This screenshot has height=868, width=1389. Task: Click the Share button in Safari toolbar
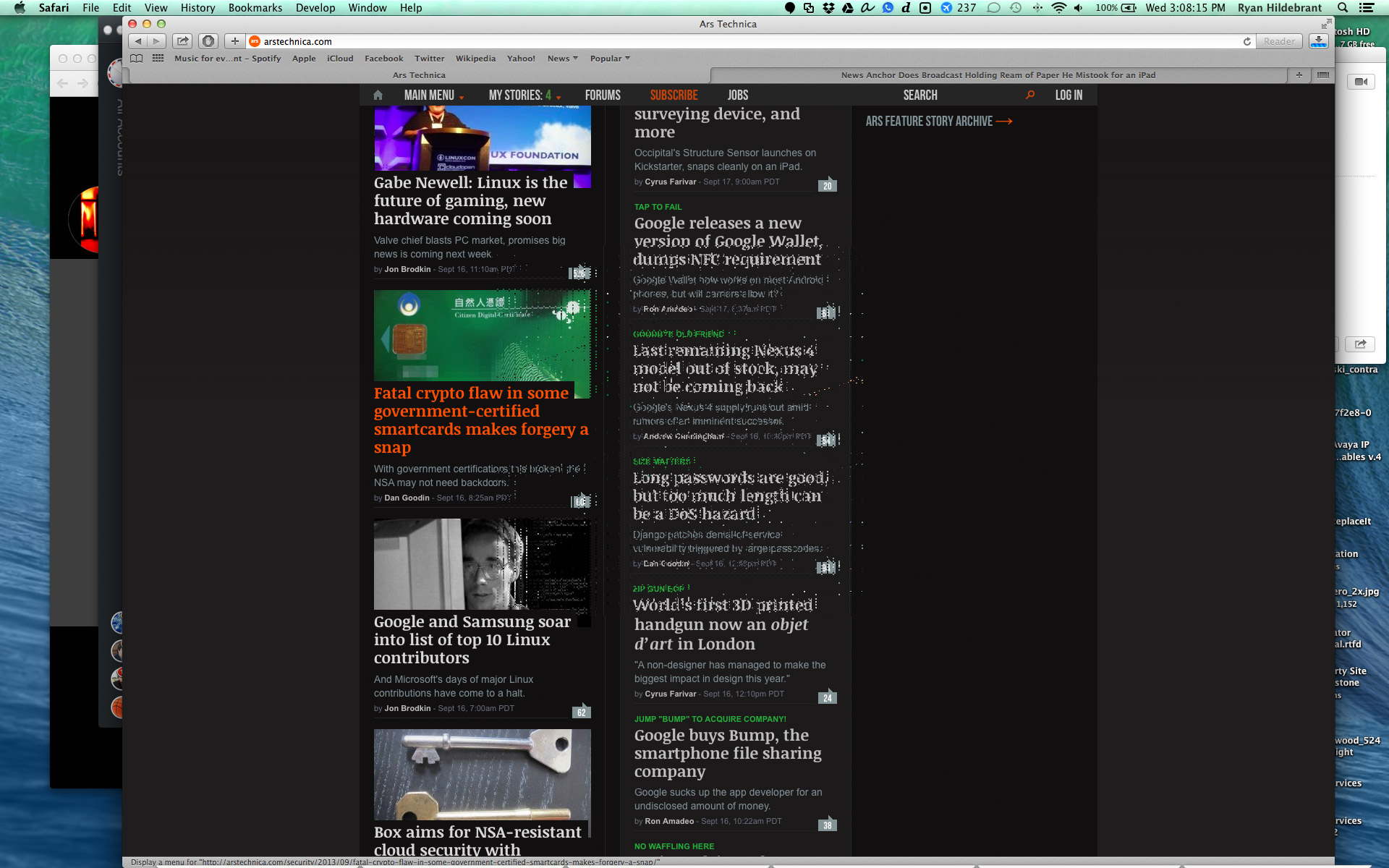pos(183,41)
